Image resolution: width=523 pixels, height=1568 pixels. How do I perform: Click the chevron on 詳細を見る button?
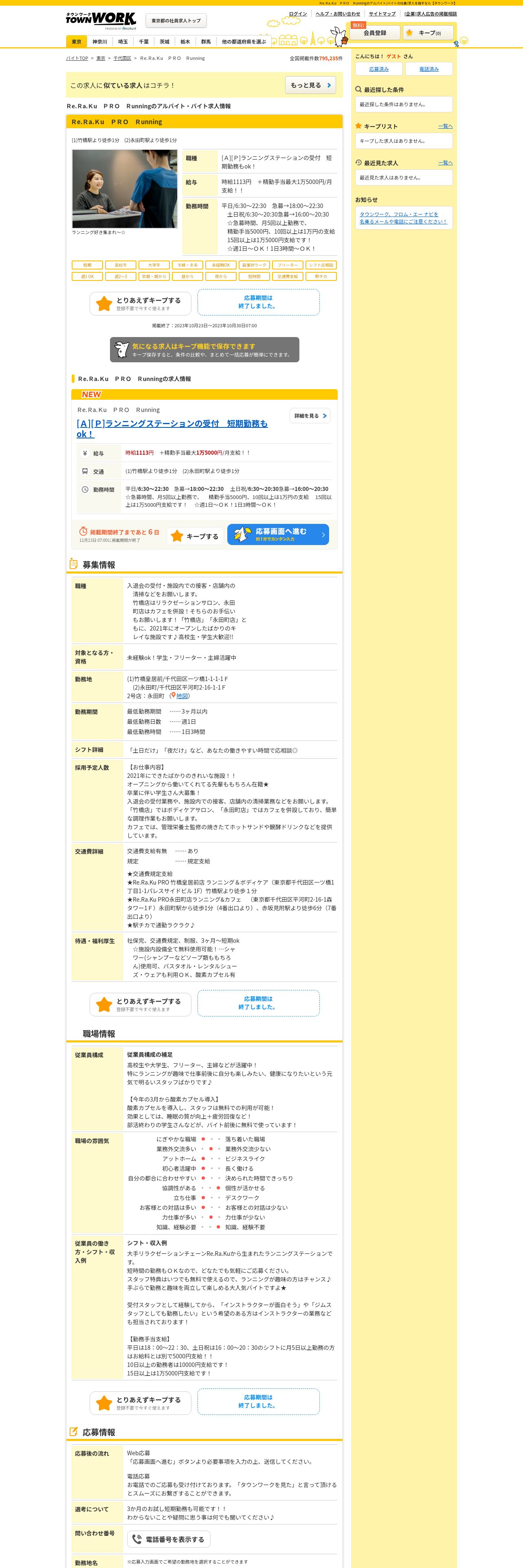[x=325, y=416]
